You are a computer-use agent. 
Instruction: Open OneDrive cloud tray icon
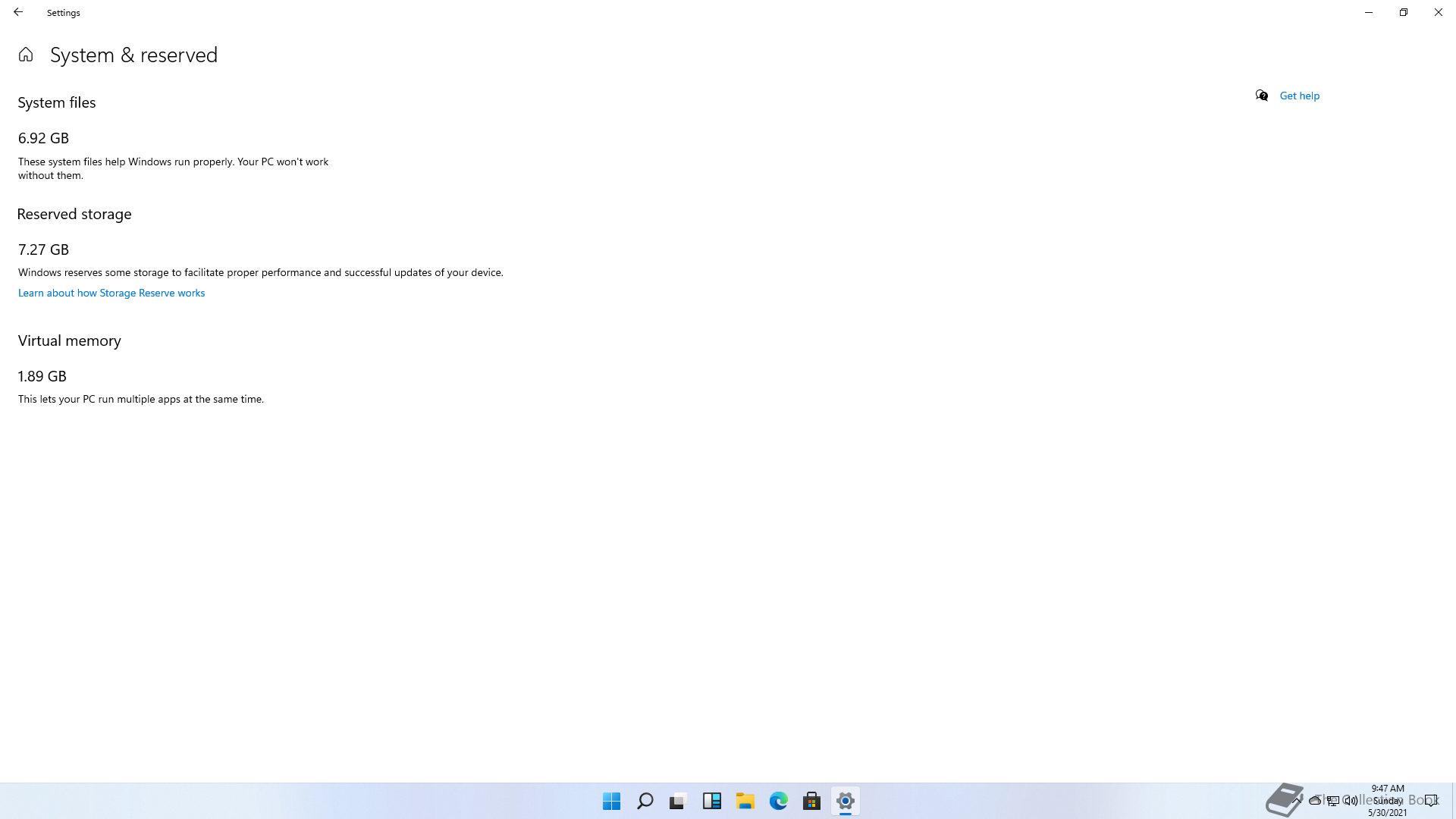pos(1315,800)
